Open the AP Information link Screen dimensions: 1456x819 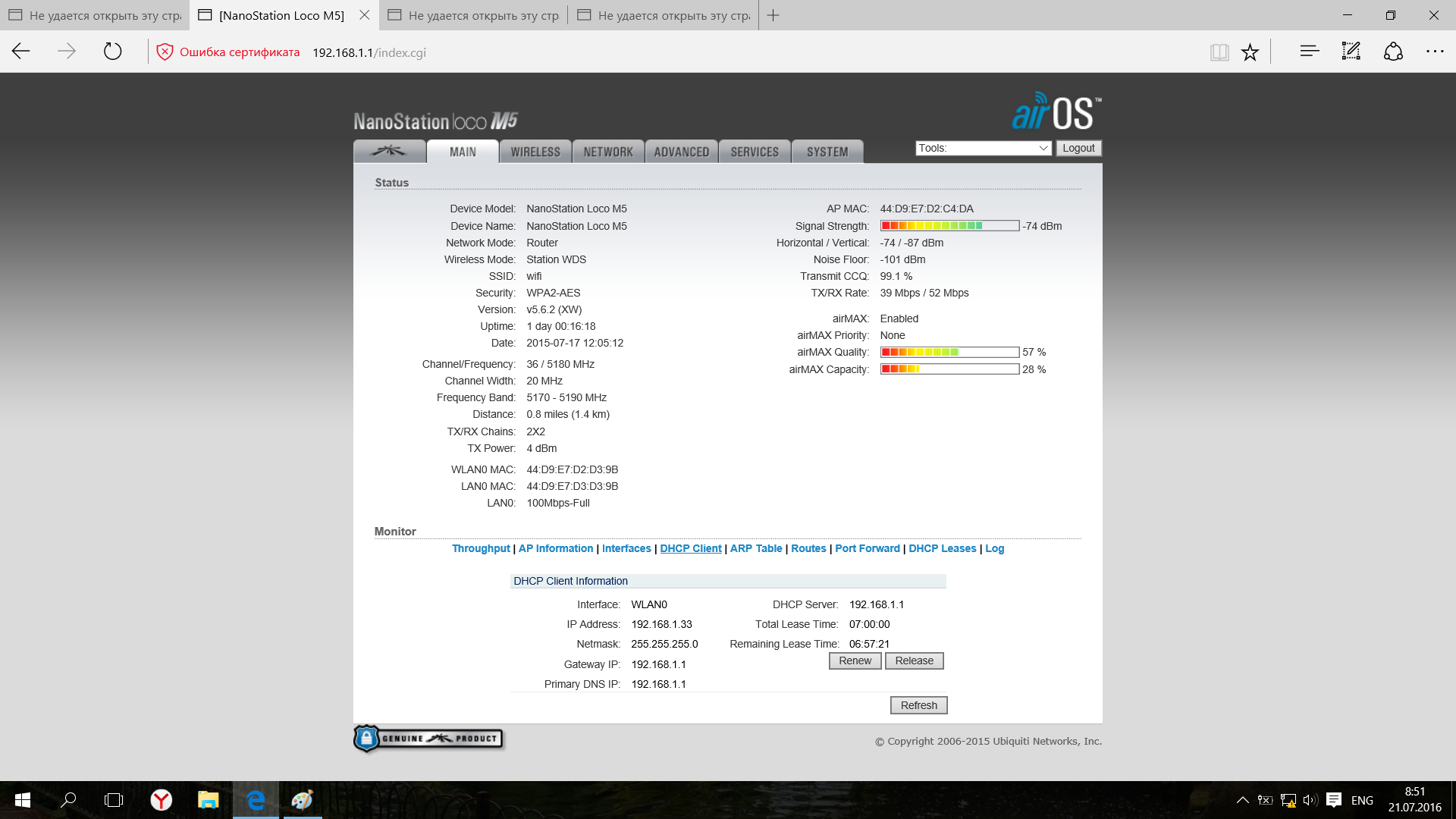tap(556, 548)
